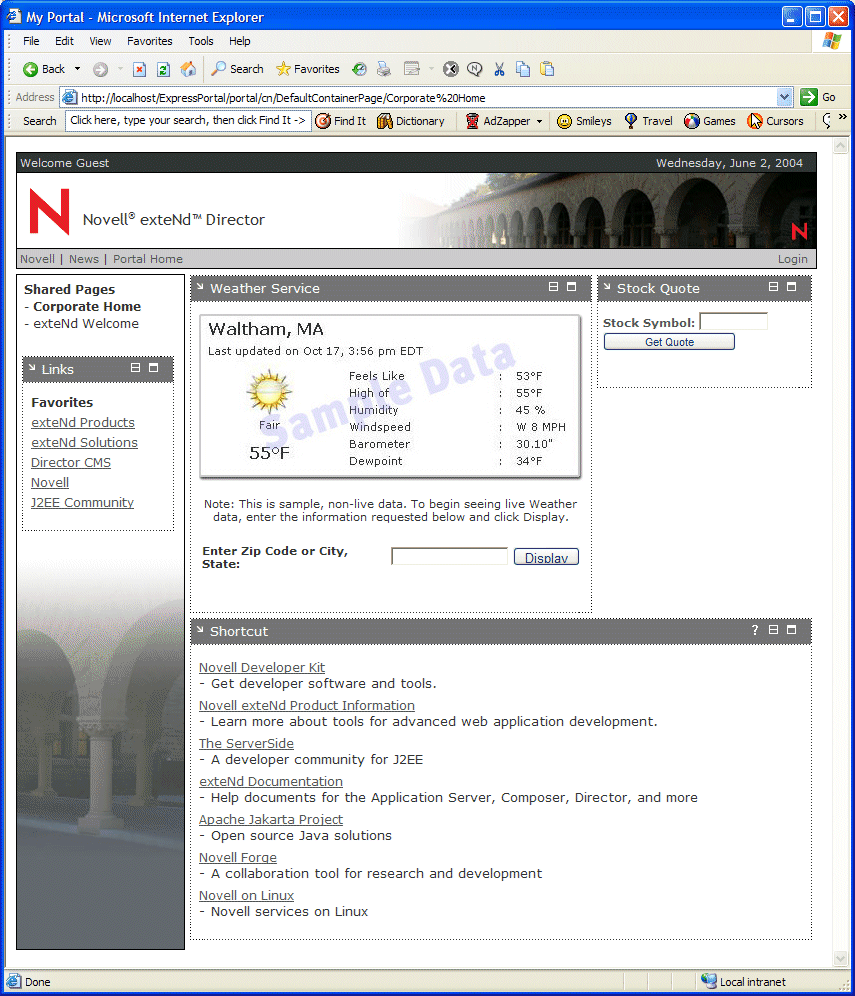
Task: Click the Media toolbar icon
Action: tap(360, 69)
